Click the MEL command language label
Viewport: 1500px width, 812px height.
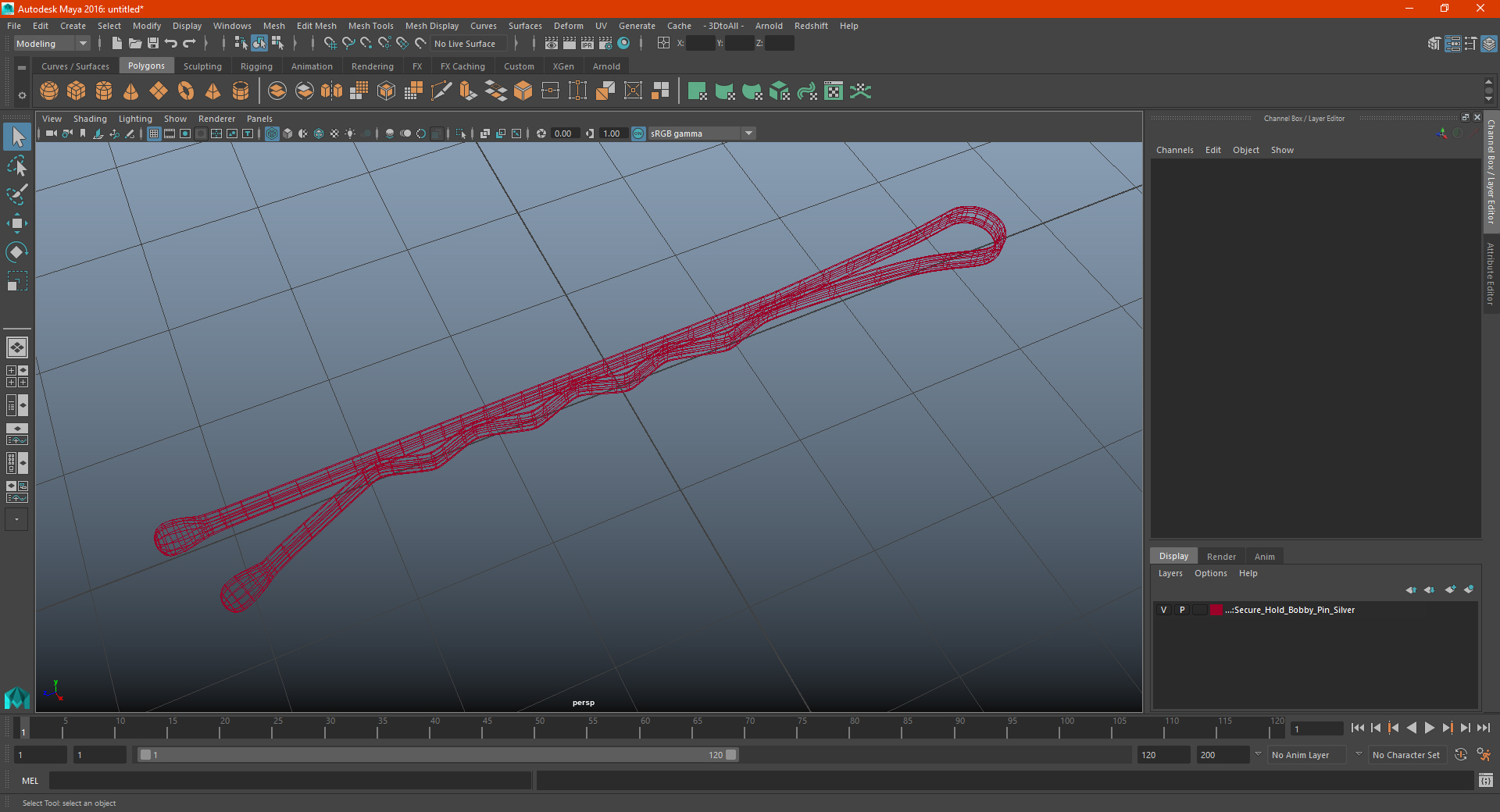tap(30, 781)
